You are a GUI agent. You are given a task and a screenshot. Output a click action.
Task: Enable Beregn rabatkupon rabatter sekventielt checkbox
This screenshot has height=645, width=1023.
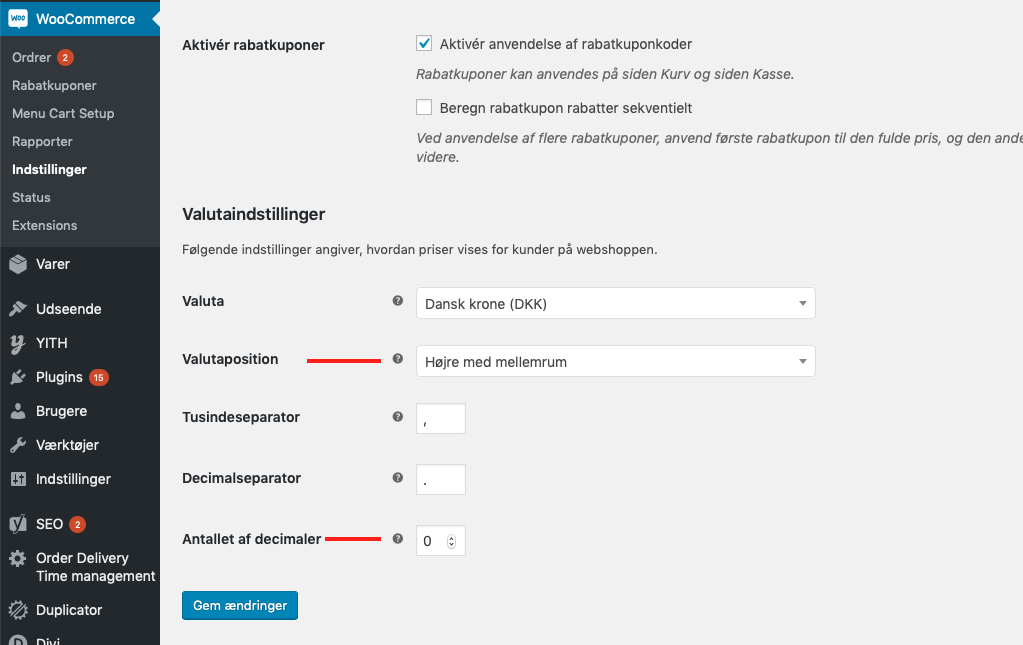point(424,108)
